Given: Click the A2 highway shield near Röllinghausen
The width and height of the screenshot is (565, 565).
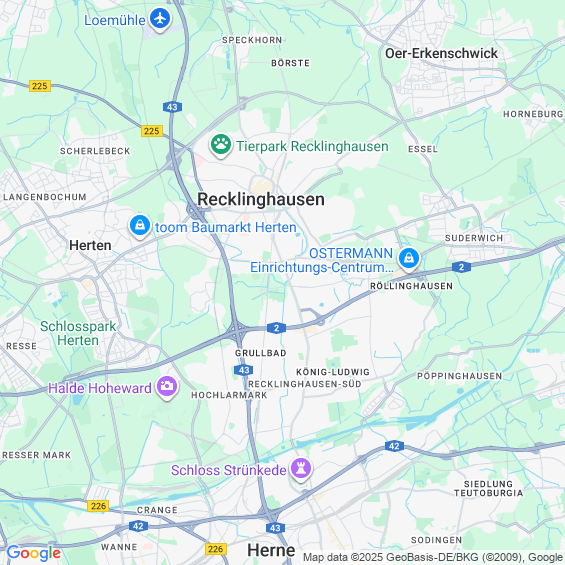Looking at the screenshot, I should [x=461, y=267].
